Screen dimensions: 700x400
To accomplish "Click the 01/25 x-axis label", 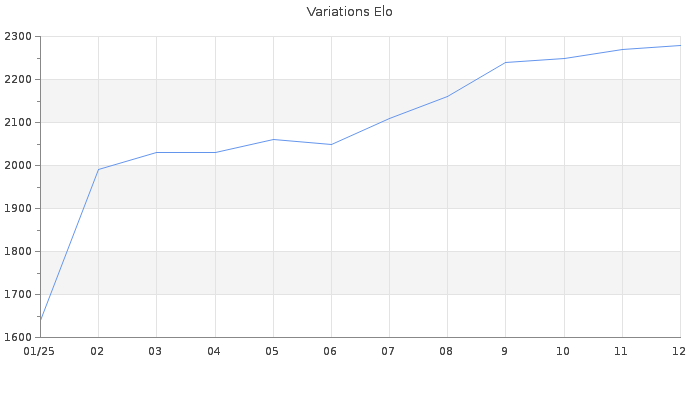I will pyautogui.click(x=39, y=351).
